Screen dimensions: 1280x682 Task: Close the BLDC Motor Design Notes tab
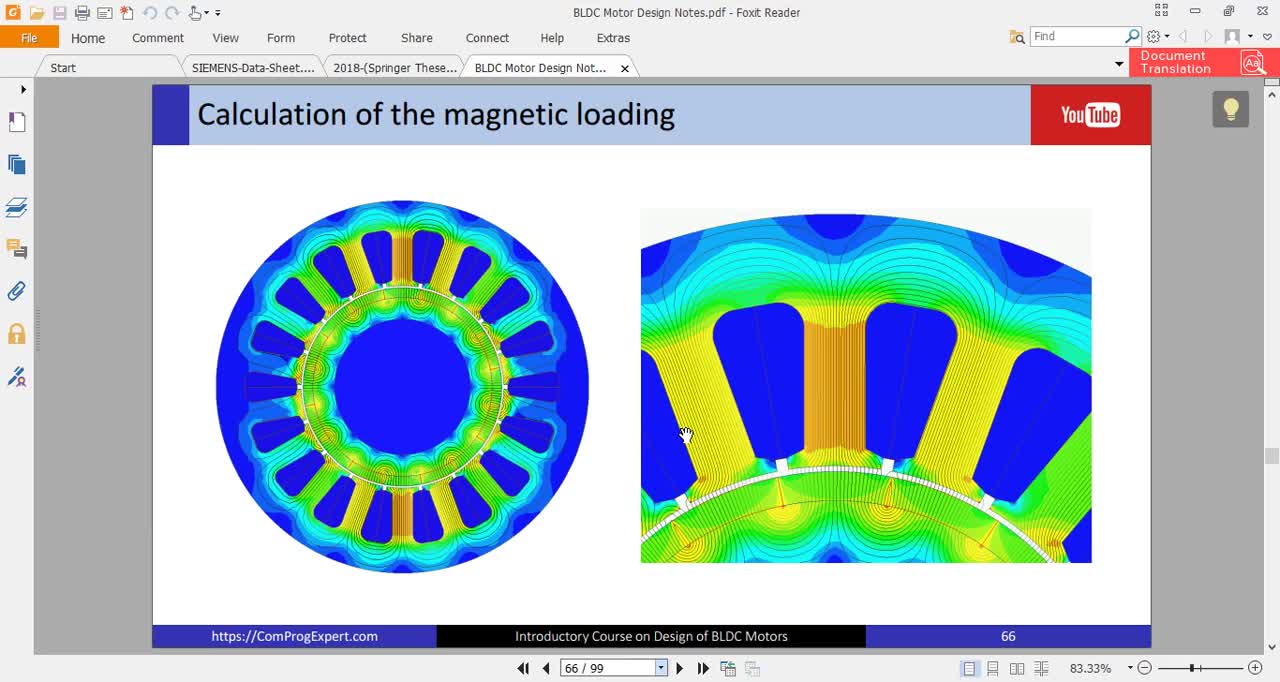pos(625,69)
